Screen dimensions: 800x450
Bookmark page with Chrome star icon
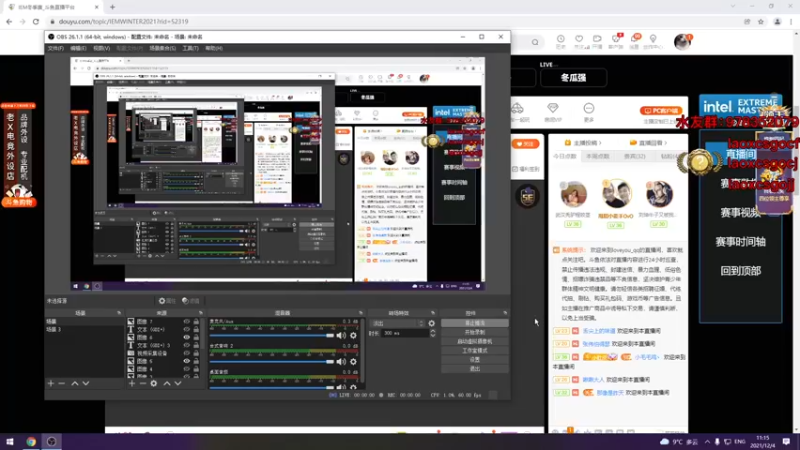(761, 21)
